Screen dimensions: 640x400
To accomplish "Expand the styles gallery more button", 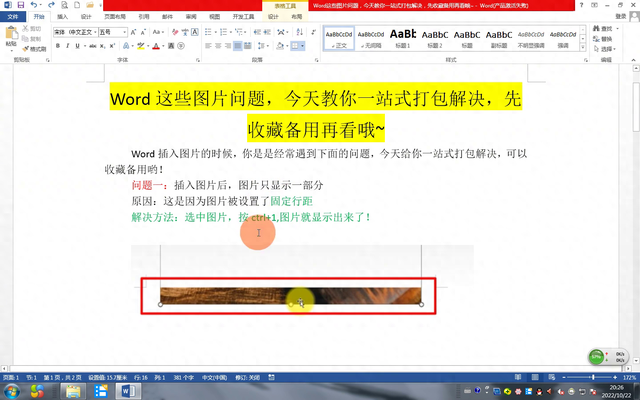I will [583, 47].
